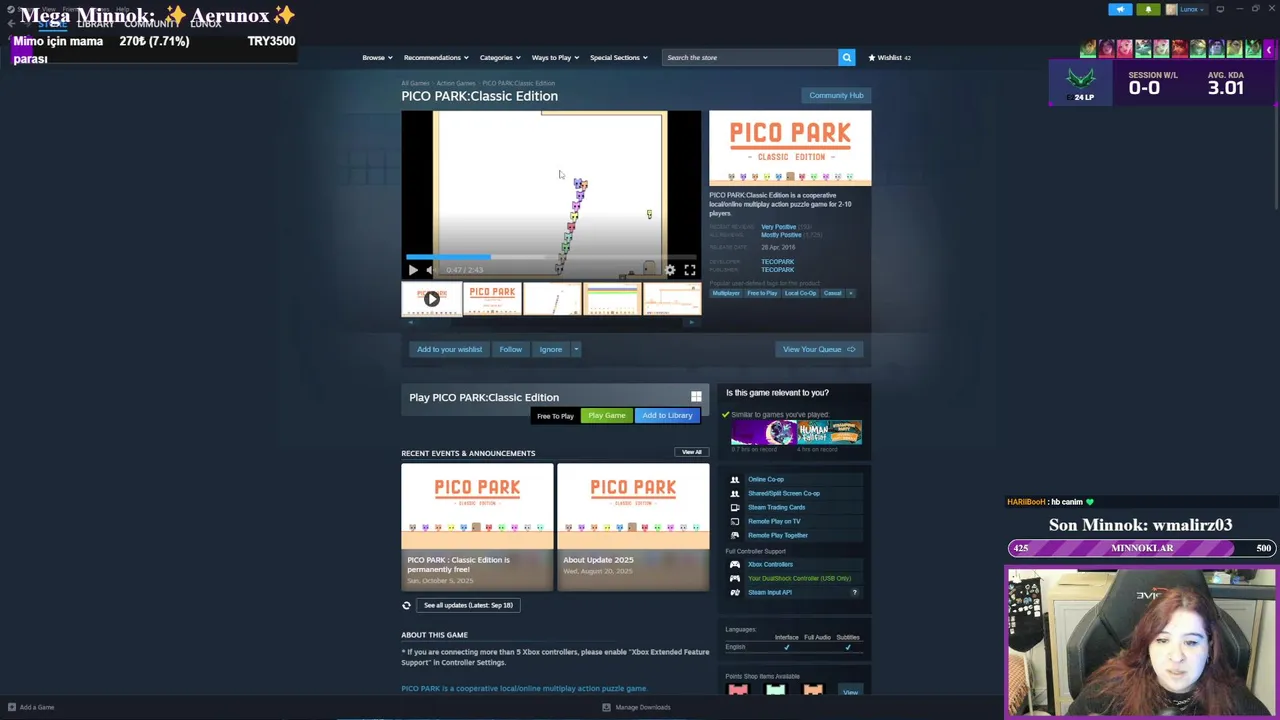The height and width of the screenshot is (720, 1280).
Task: Click the store search input field
Action: click(750, 57)
